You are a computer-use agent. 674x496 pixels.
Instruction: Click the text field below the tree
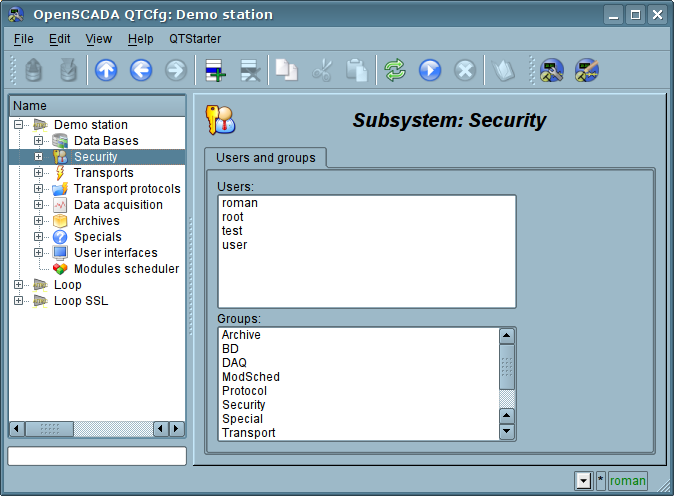(97, 456)
